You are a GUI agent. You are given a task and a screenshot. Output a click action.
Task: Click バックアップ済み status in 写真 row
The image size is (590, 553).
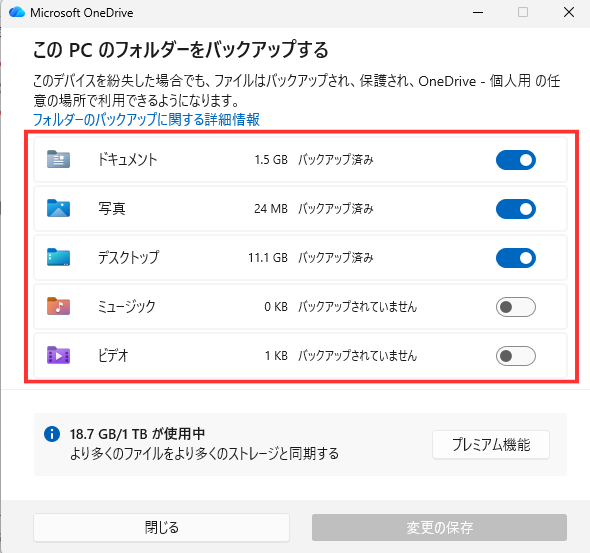coord(336,208)
